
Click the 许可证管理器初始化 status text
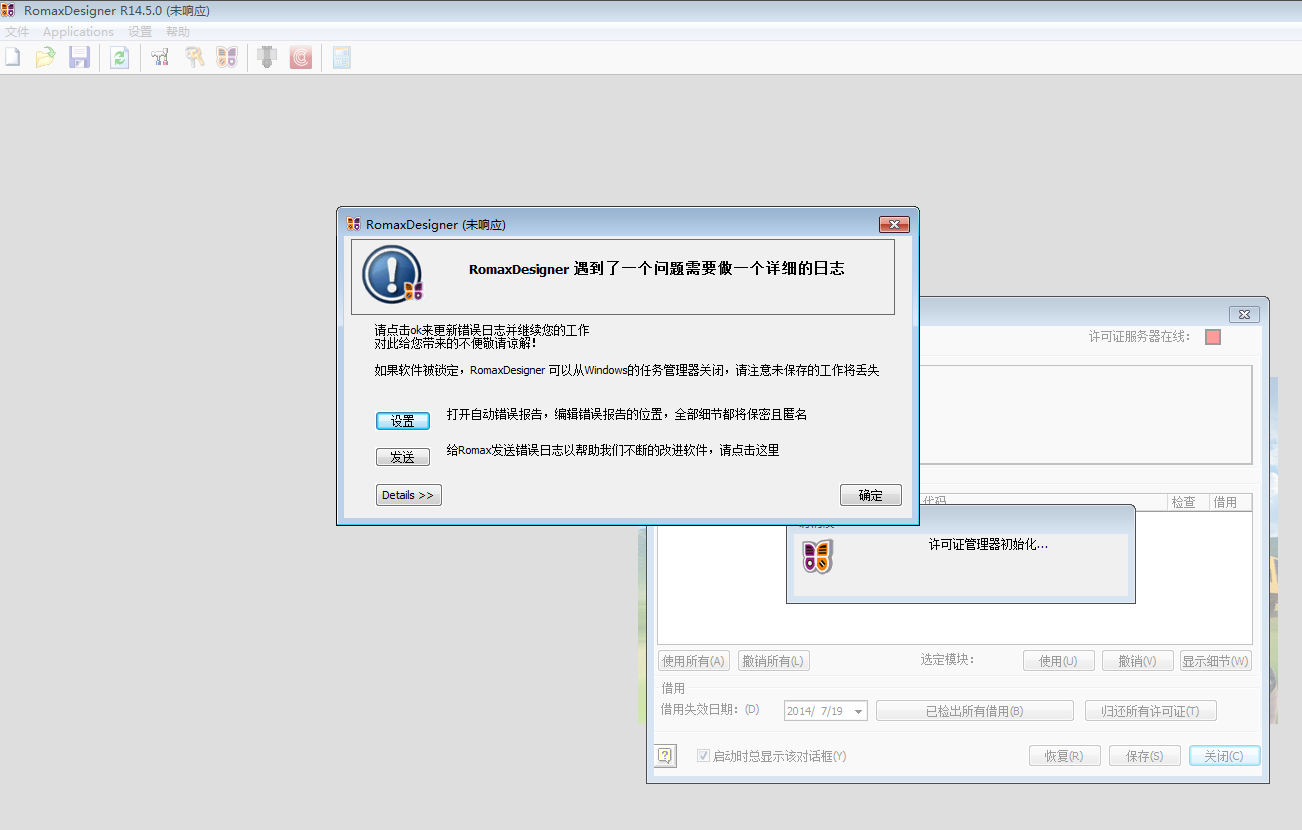point(988,545)
